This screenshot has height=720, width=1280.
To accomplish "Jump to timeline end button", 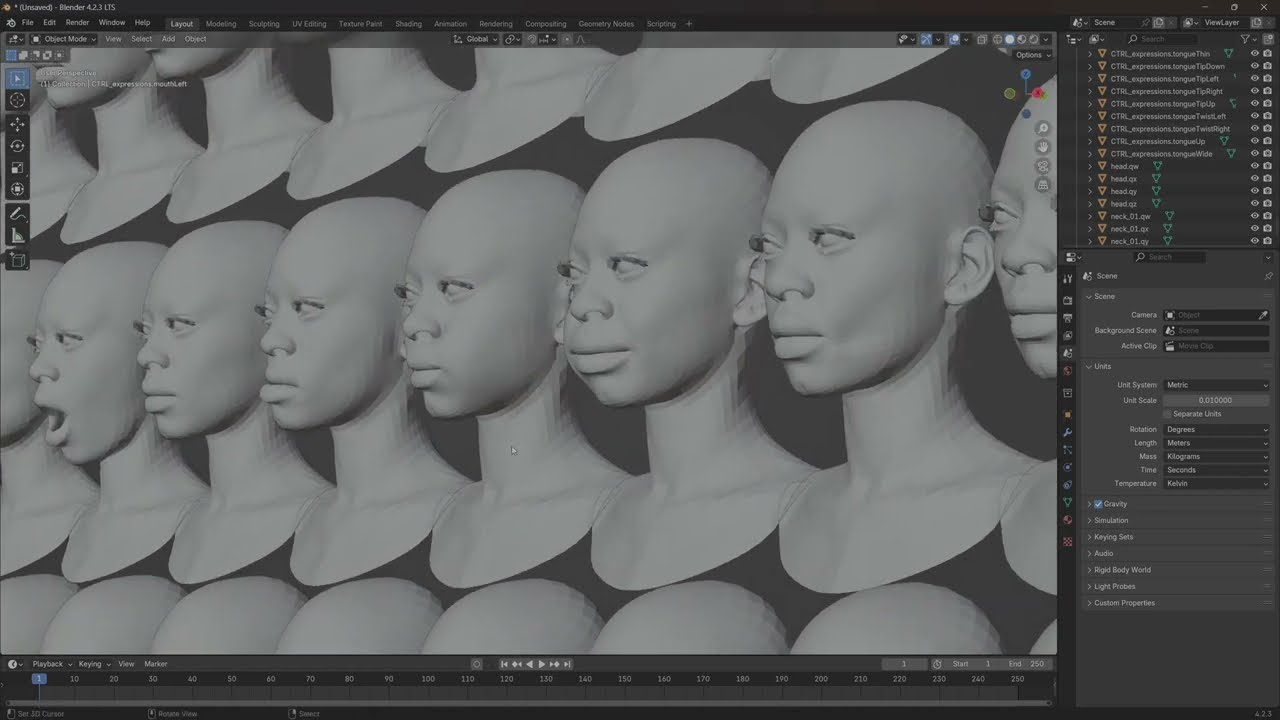I will [567, 664].
